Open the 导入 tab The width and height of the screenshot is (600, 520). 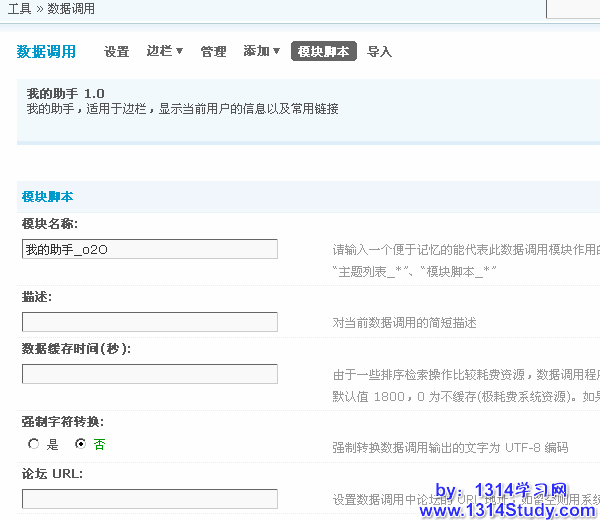(379, 52)
